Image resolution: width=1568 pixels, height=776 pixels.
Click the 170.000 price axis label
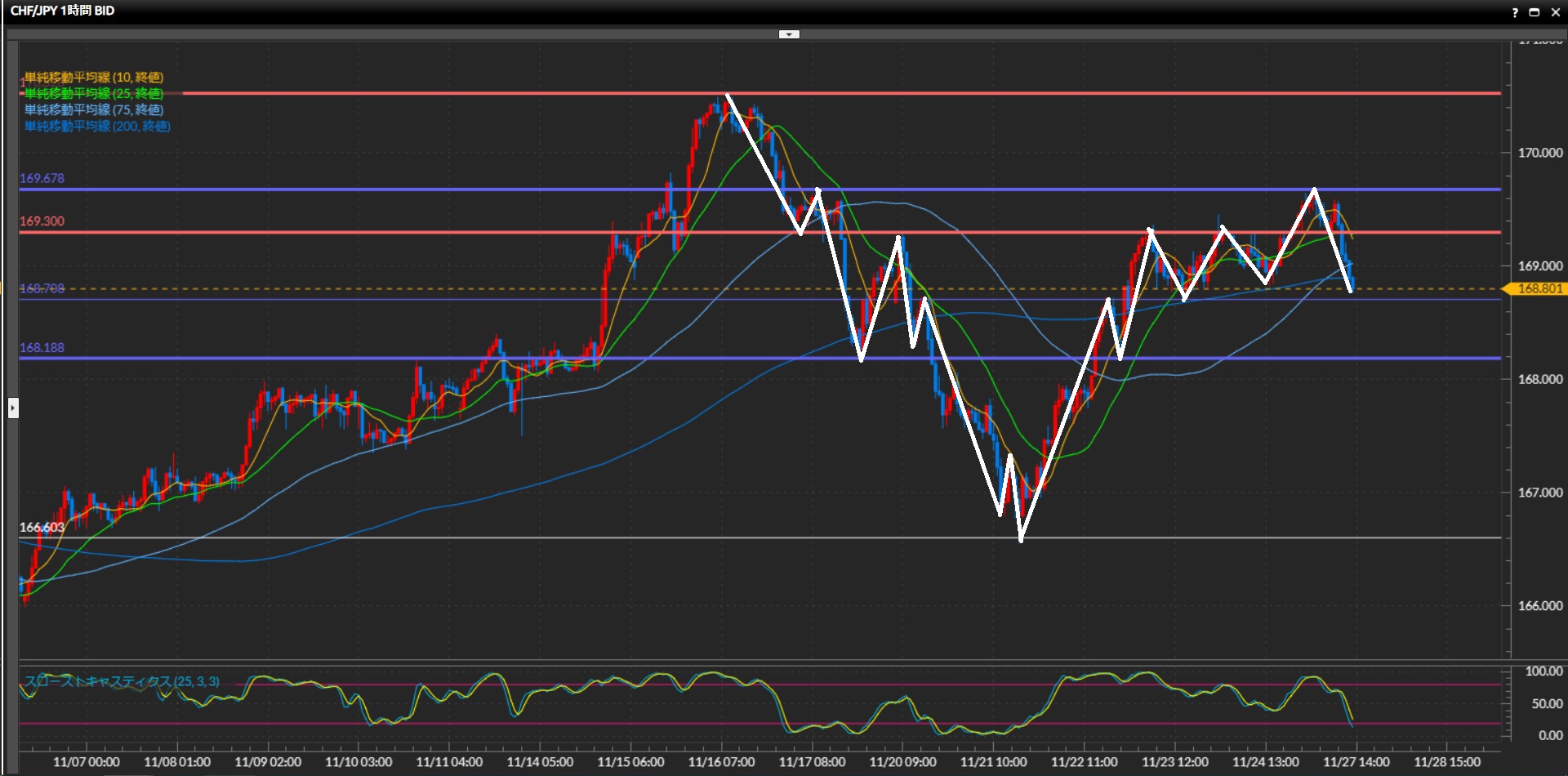[1539, 153]
